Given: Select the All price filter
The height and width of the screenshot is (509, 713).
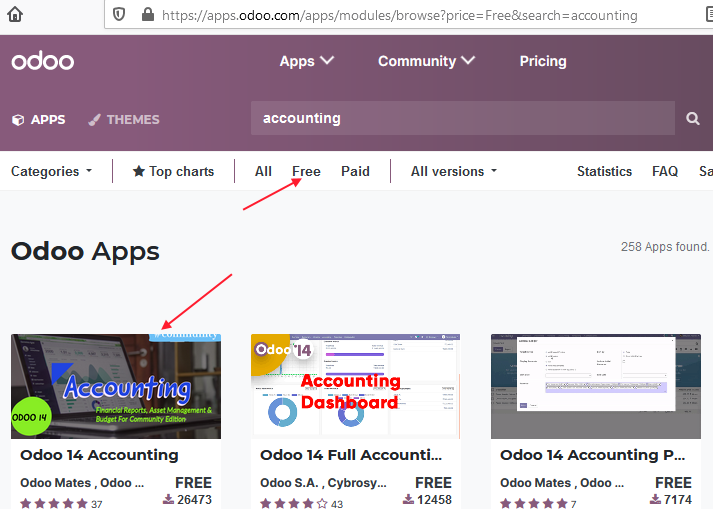Looking at the screenshot, I should 263,171.
